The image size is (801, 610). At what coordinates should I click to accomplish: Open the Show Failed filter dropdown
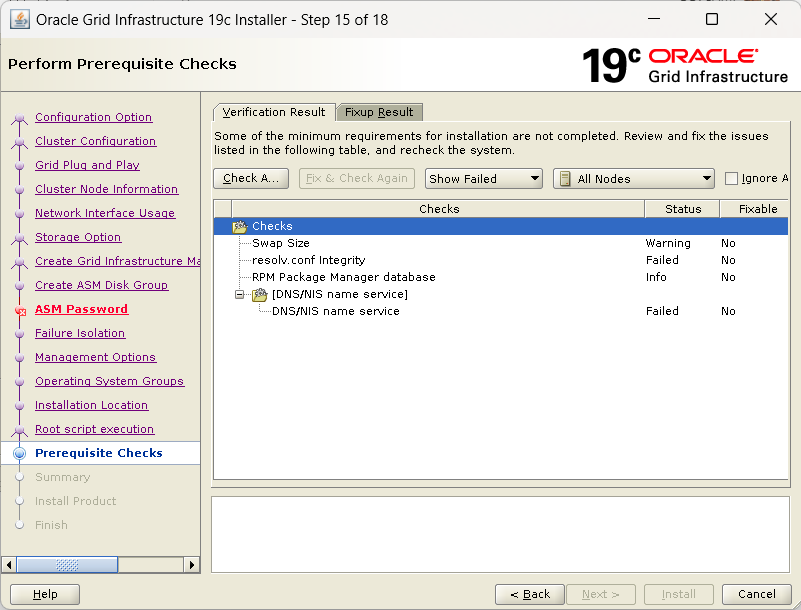tap(483, 179)
